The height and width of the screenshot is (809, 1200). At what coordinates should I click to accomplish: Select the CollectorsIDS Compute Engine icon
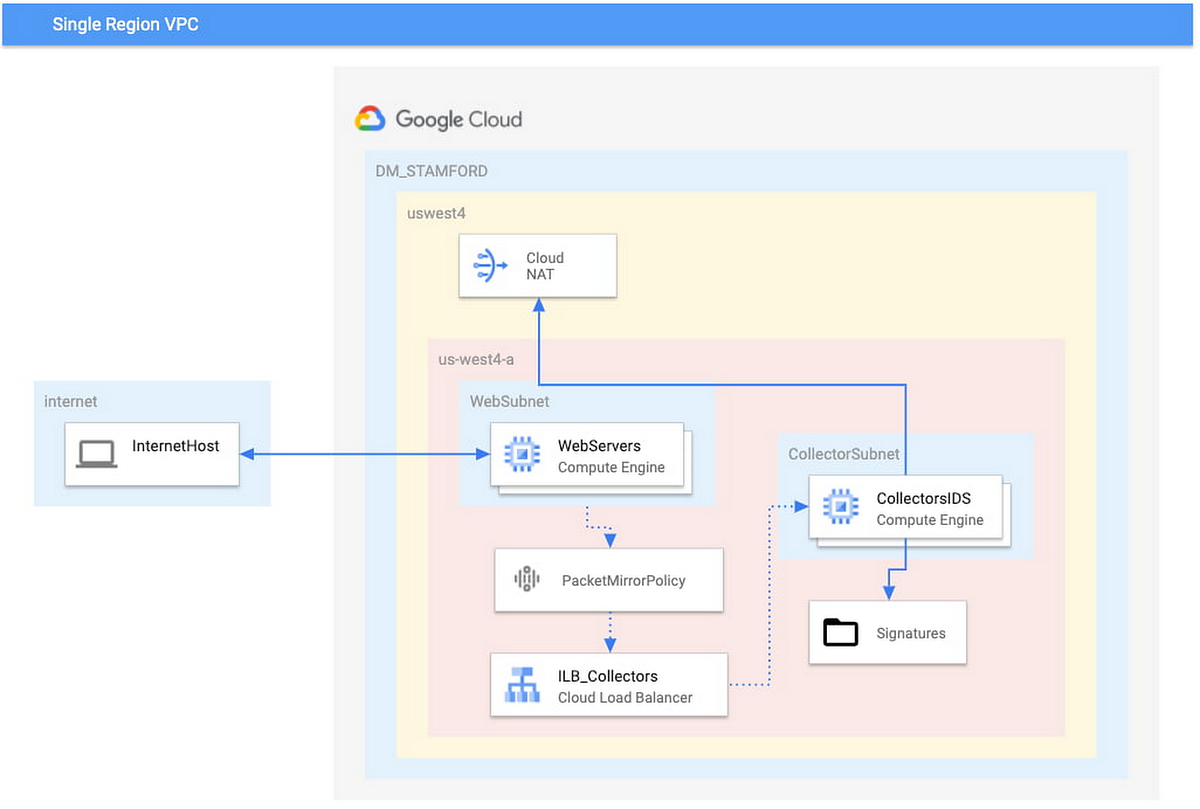pyautogui.click(x=840, y=508)
